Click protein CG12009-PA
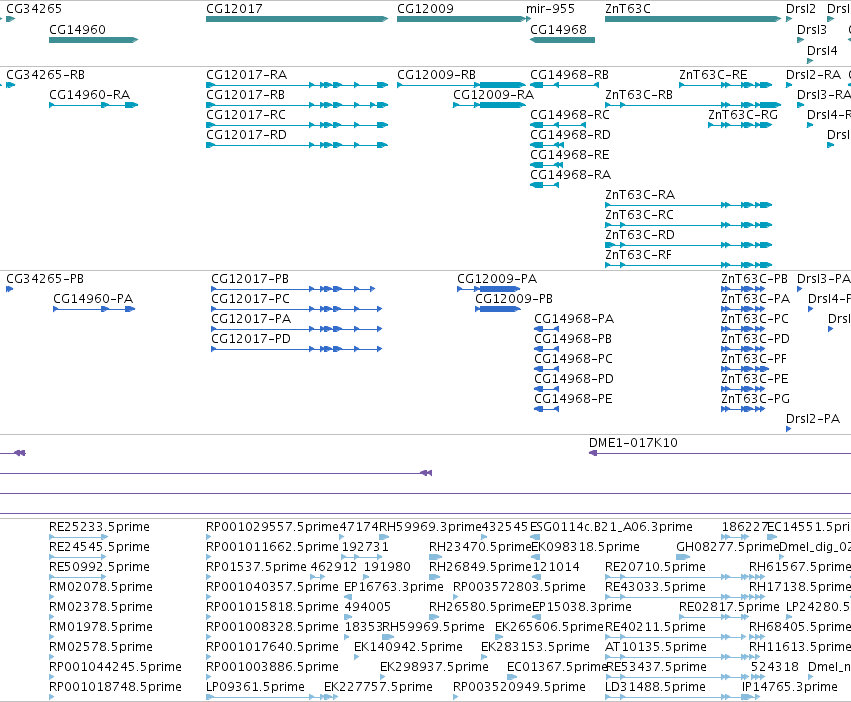The height and width of the screenshot is (702, 851). [488, 289]
